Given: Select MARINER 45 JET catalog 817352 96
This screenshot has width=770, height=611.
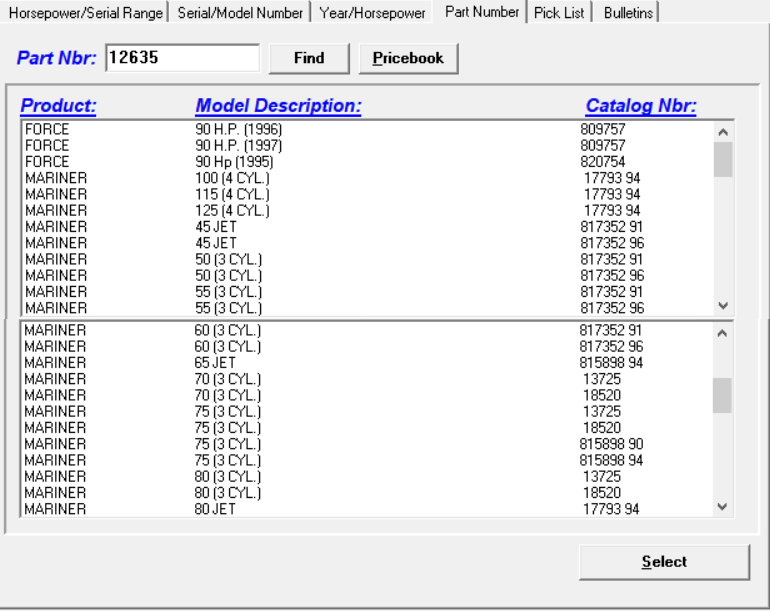Looking at the screenshot, I should [367, 243].
